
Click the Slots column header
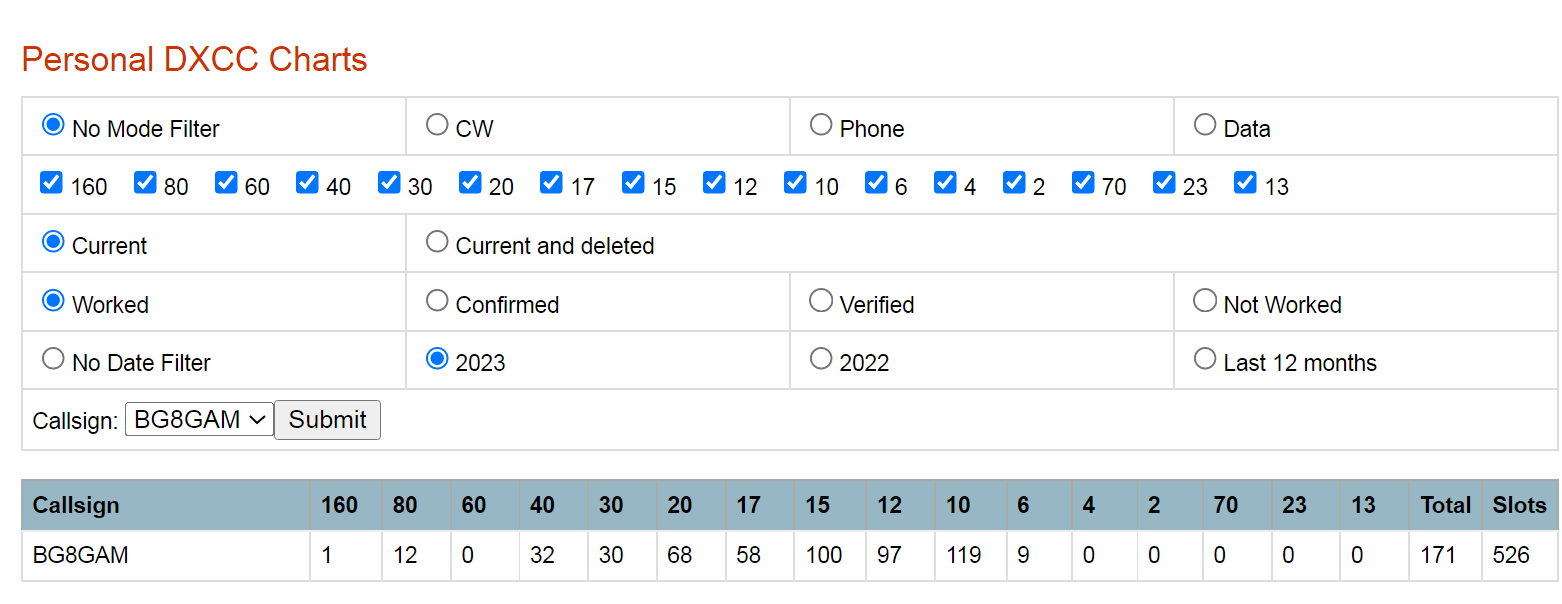coord(1519,505)
